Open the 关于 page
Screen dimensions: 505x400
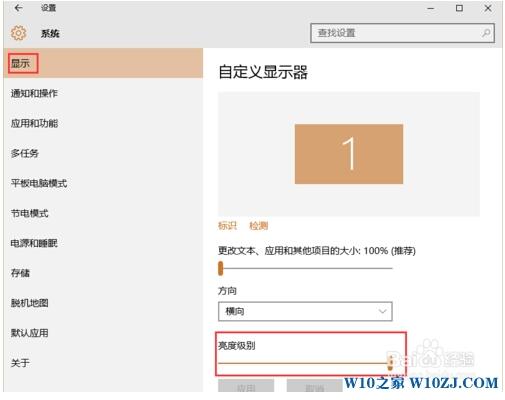point(20,363)
